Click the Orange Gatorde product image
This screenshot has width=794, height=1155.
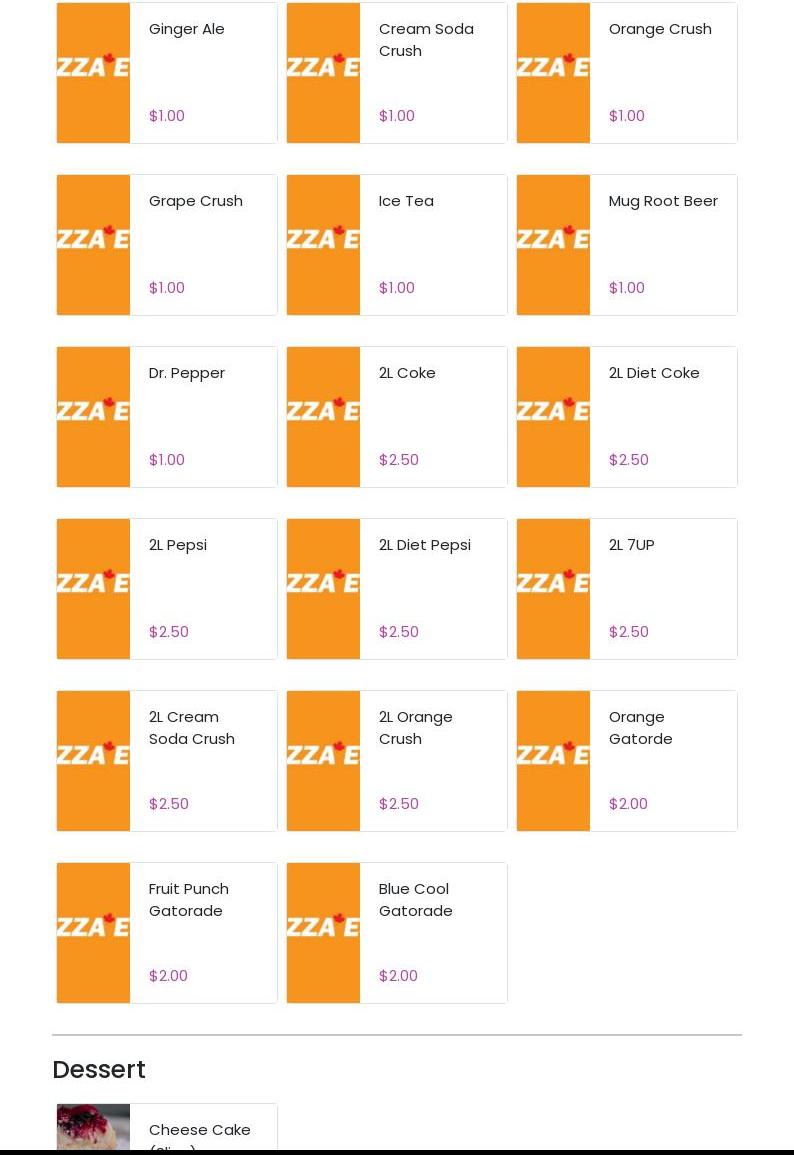[x=553, y=761]
